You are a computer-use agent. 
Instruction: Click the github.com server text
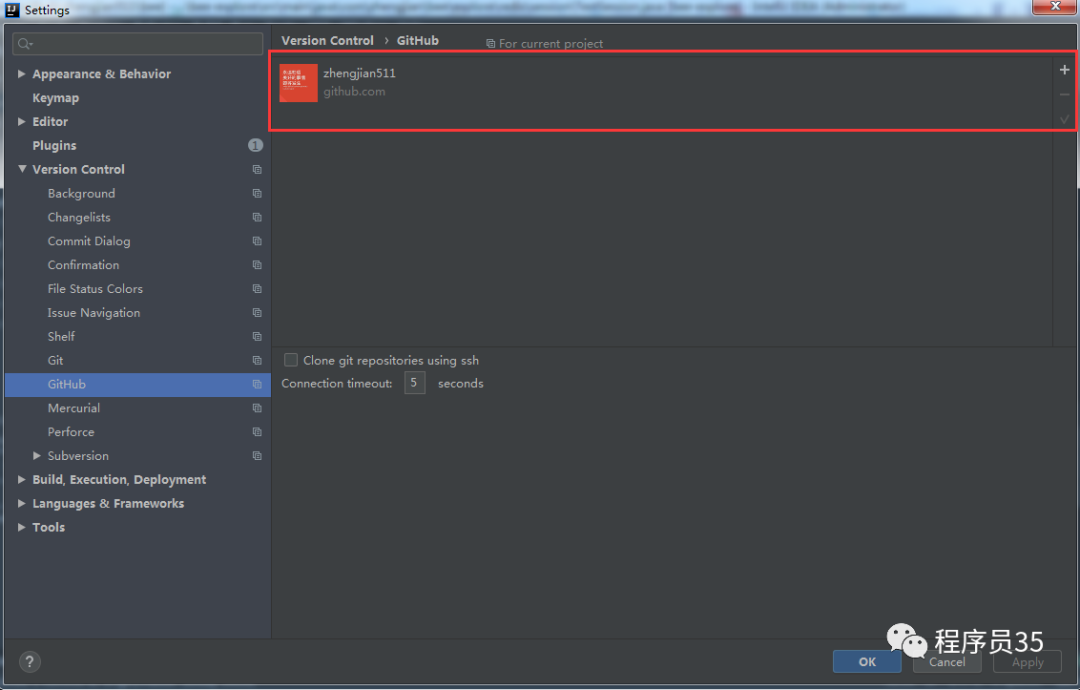pos(354,91)
